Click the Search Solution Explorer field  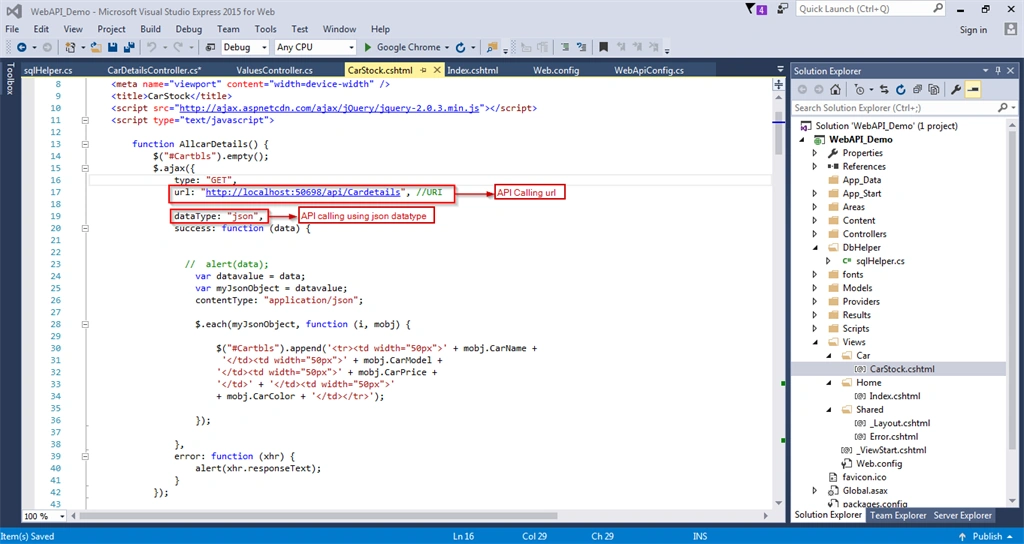[904, 108]
